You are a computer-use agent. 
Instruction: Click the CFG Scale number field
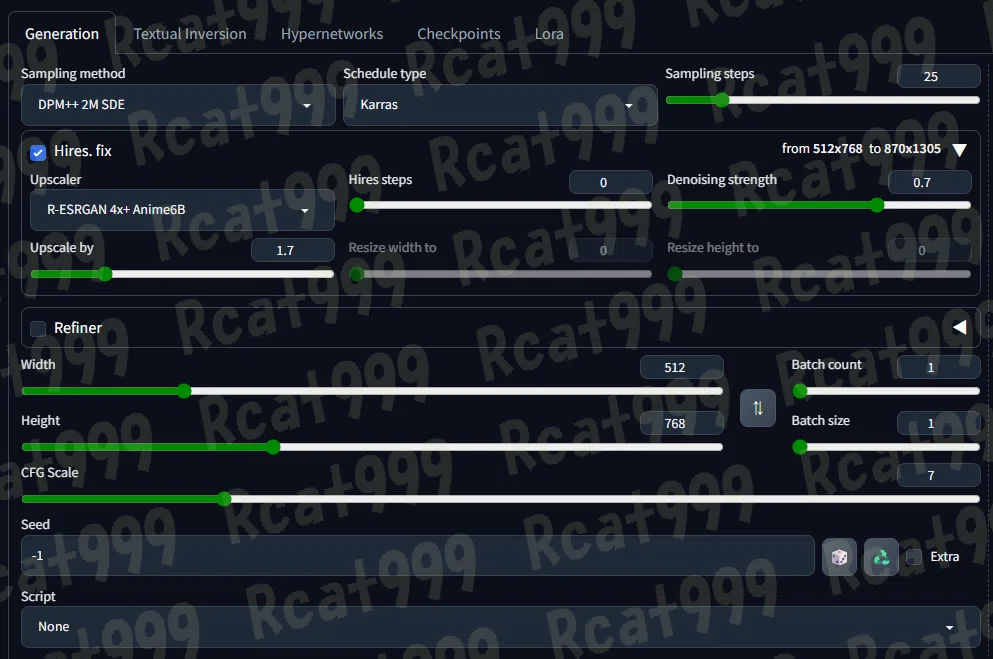(x=939, y=475)
